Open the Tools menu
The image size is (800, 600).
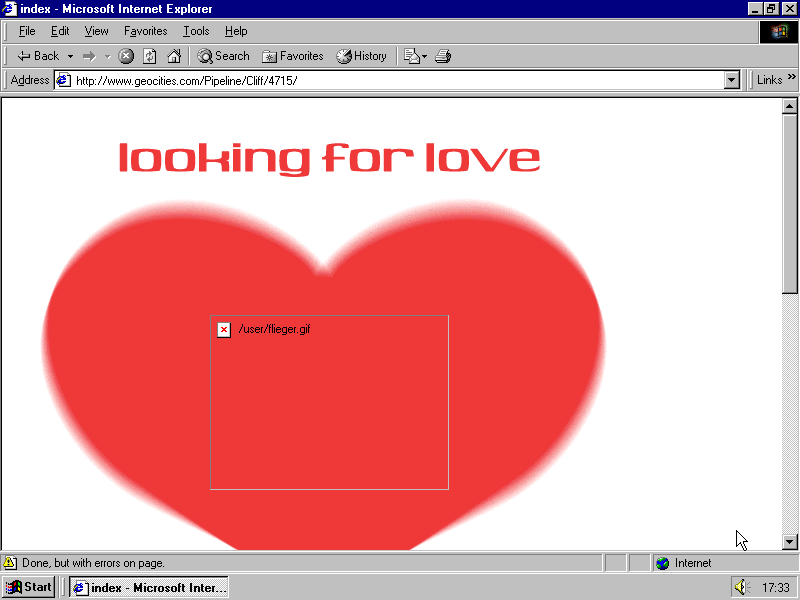click(x=196, y=31)
